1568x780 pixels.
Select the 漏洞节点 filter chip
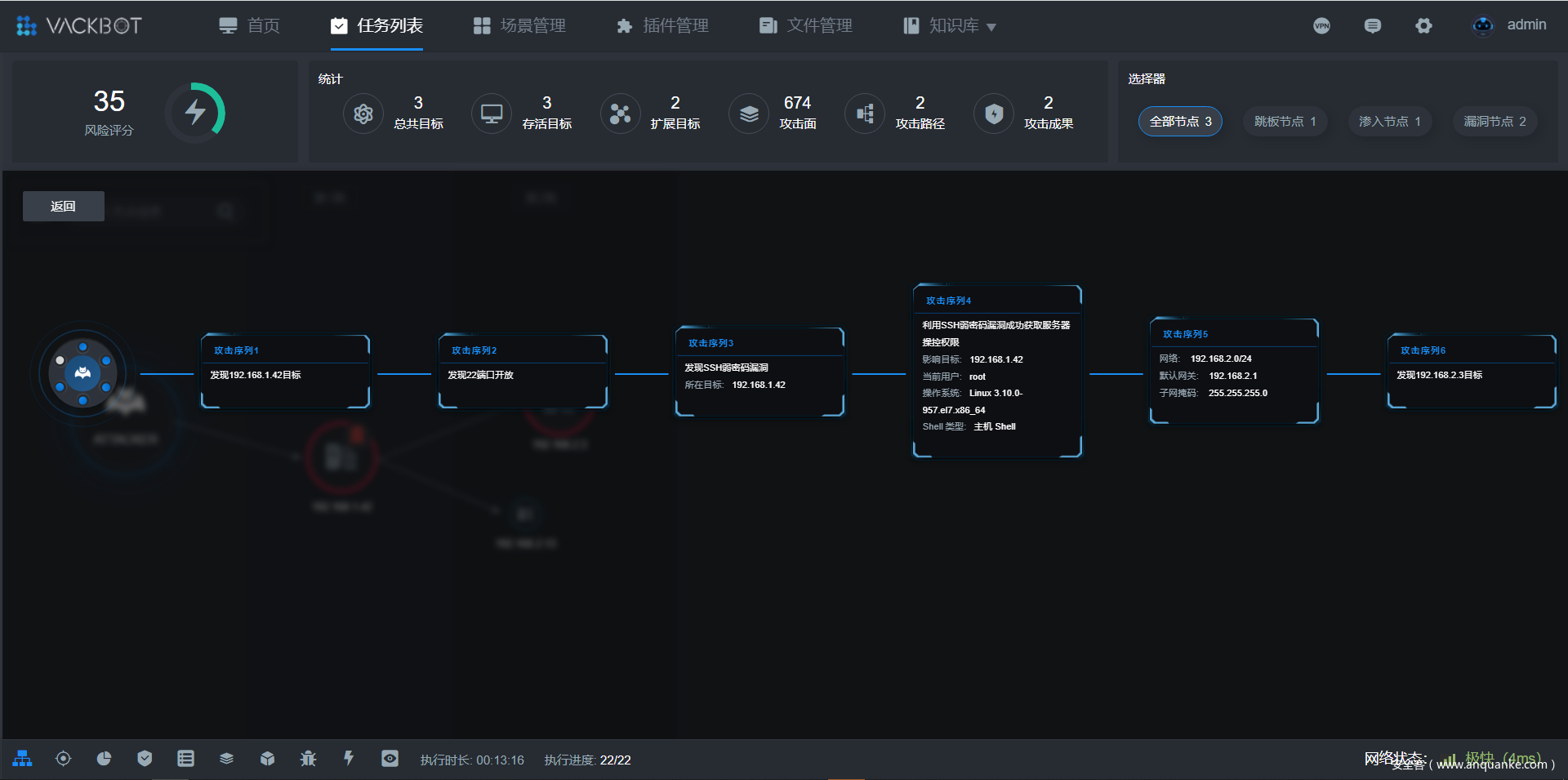click(1494, 122)
